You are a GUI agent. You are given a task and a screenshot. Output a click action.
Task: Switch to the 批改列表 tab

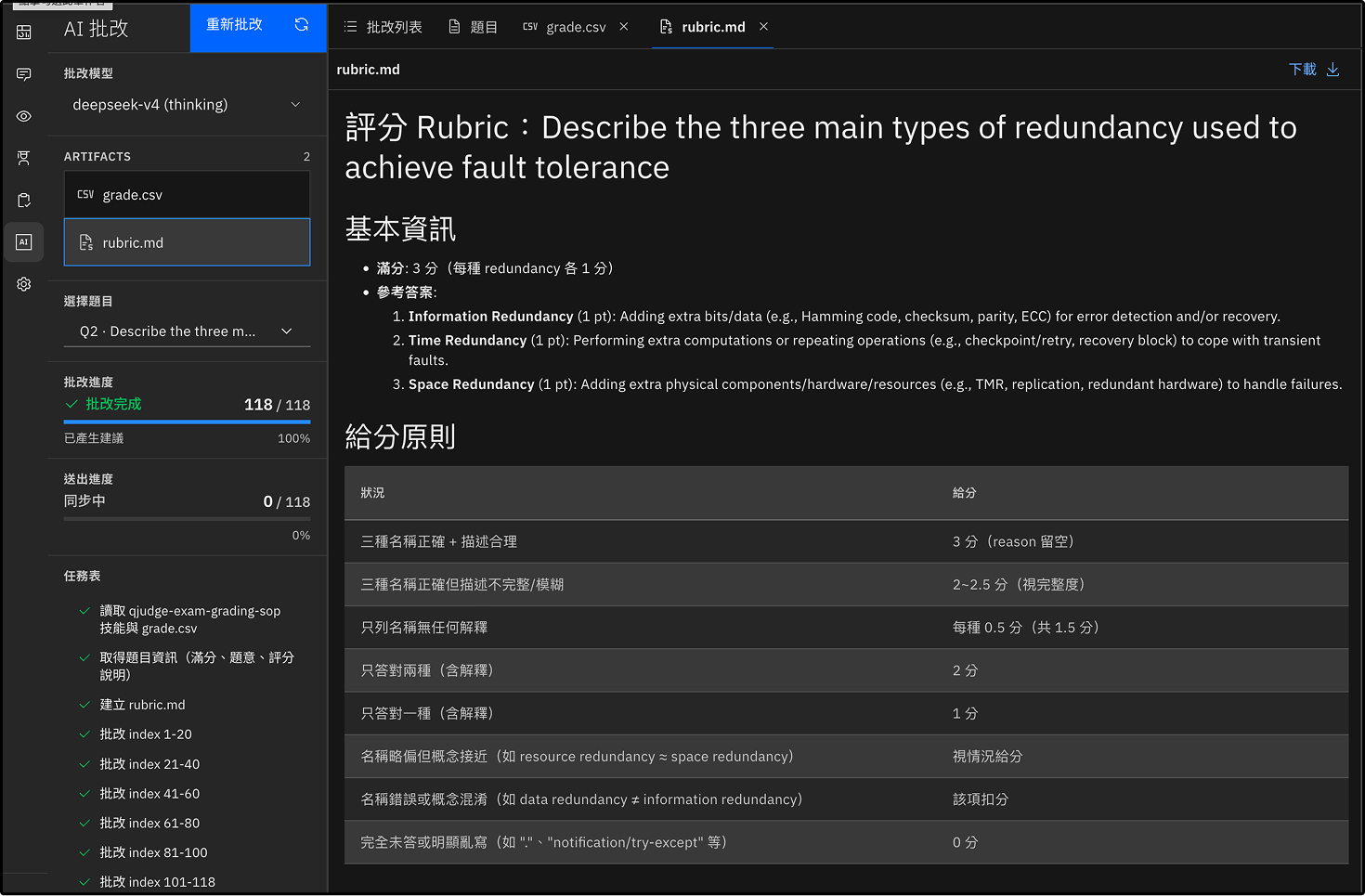(383, 27)
